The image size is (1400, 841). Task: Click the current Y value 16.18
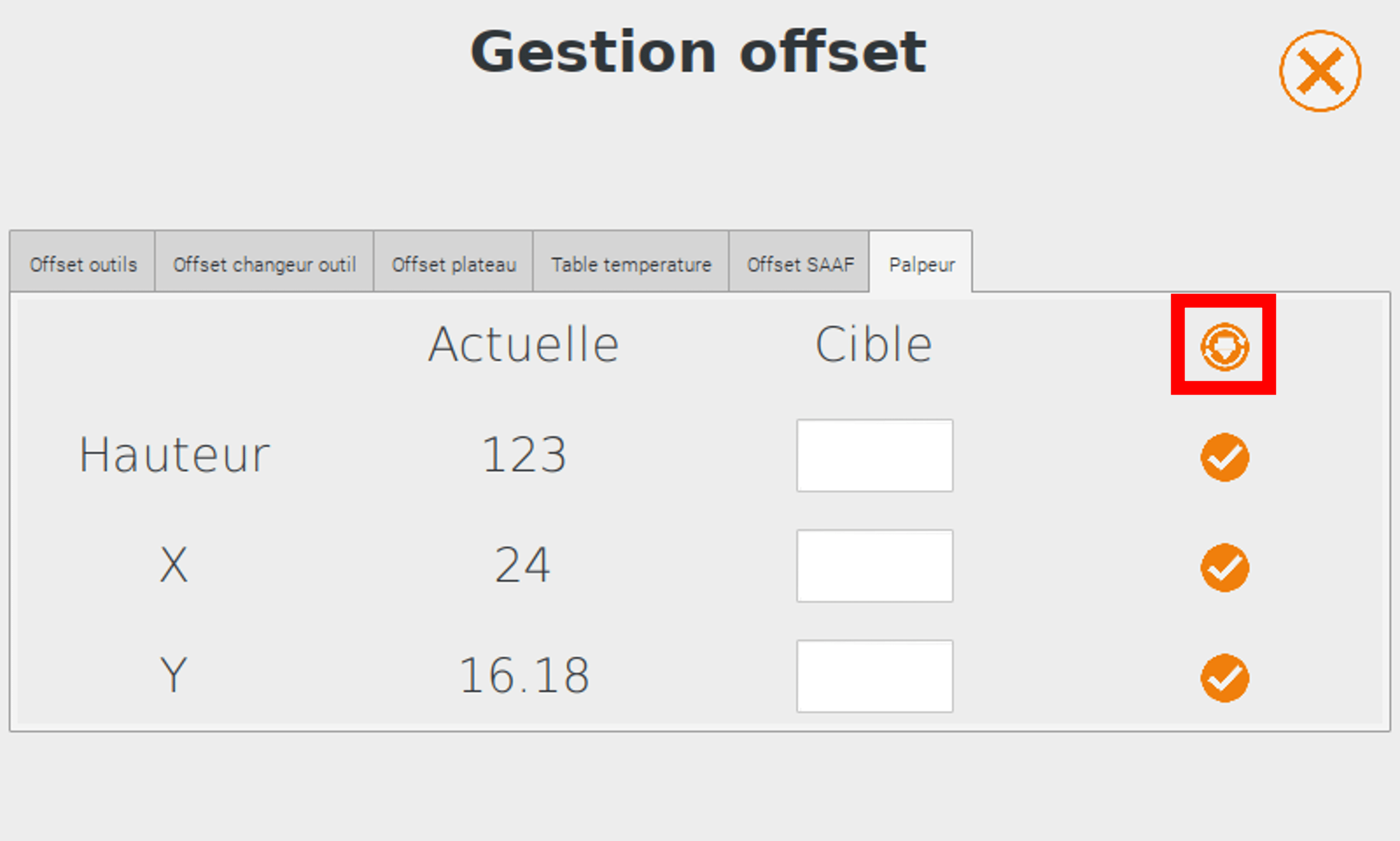[524, 676]
